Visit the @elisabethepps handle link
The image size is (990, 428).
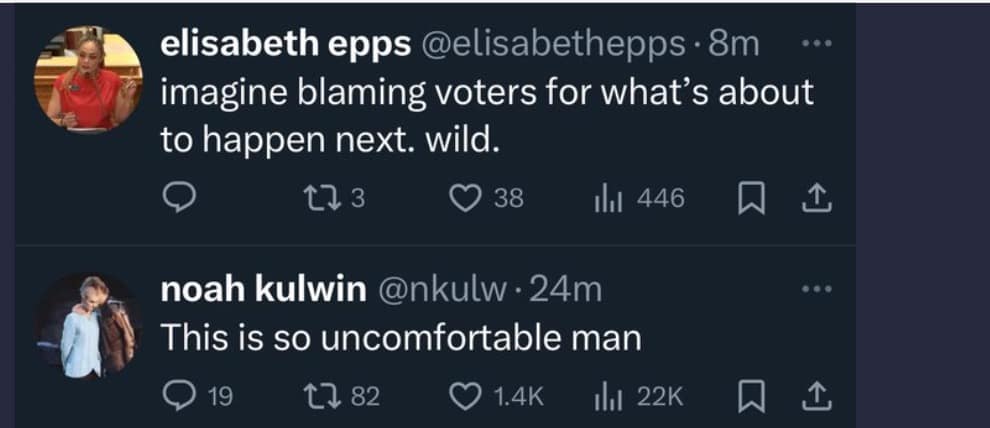[556, 45]
